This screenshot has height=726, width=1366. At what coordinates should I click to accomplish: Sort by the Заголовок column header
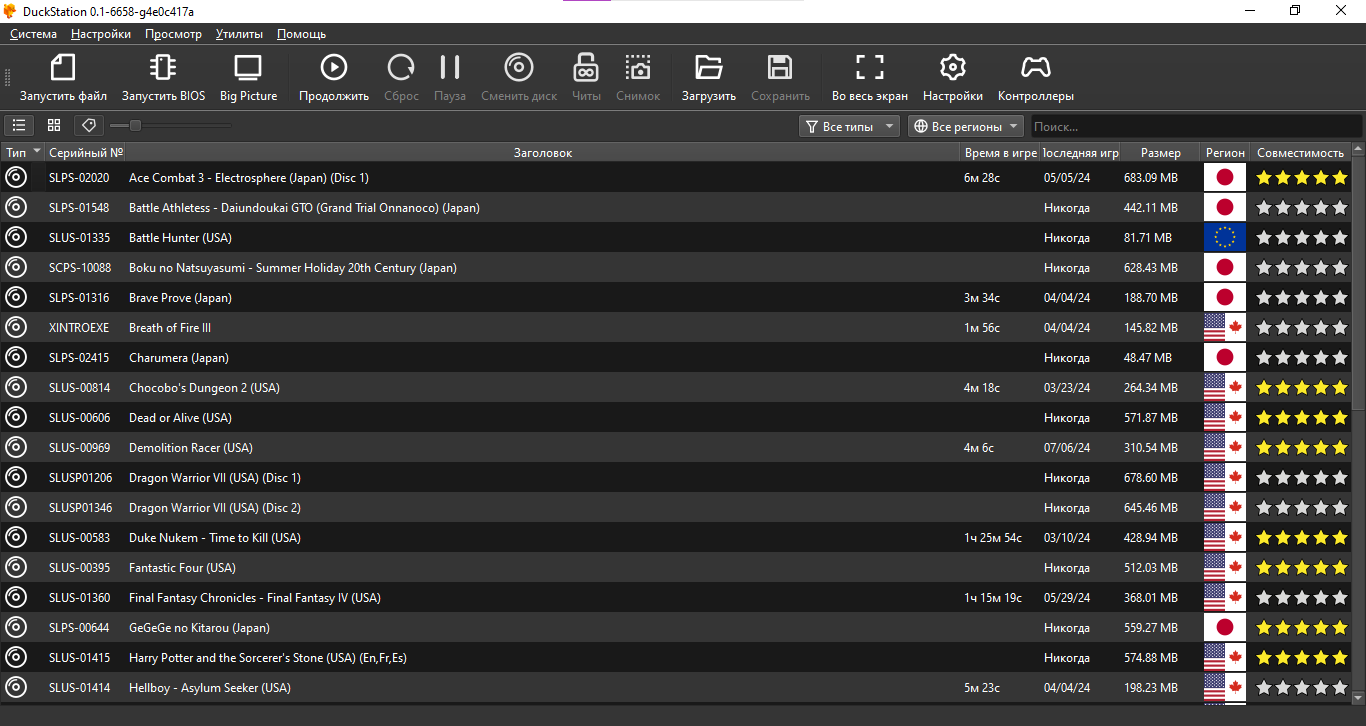pyautogui.click(x=543, y=153)
